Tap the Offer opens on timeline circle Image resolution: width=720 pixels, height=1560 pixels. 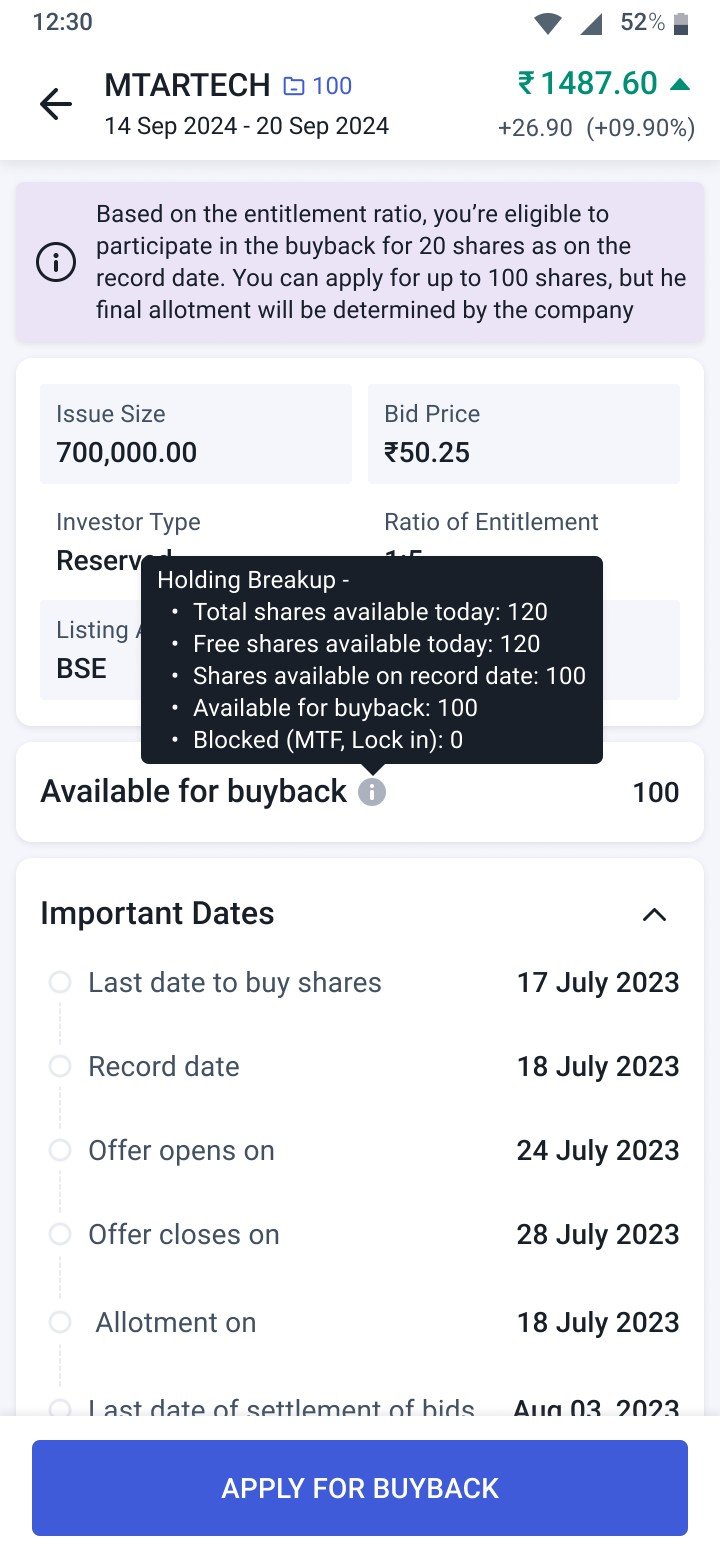pos(60,1150)
